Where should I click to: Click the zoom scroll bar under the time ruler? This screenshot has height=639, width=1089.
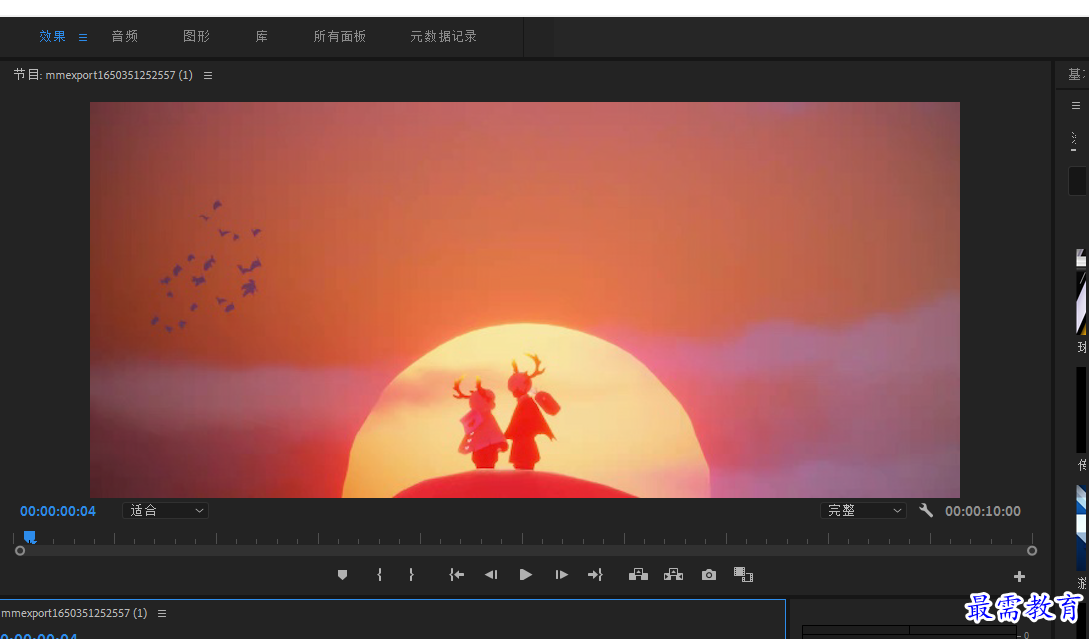(x=526, y=551)
